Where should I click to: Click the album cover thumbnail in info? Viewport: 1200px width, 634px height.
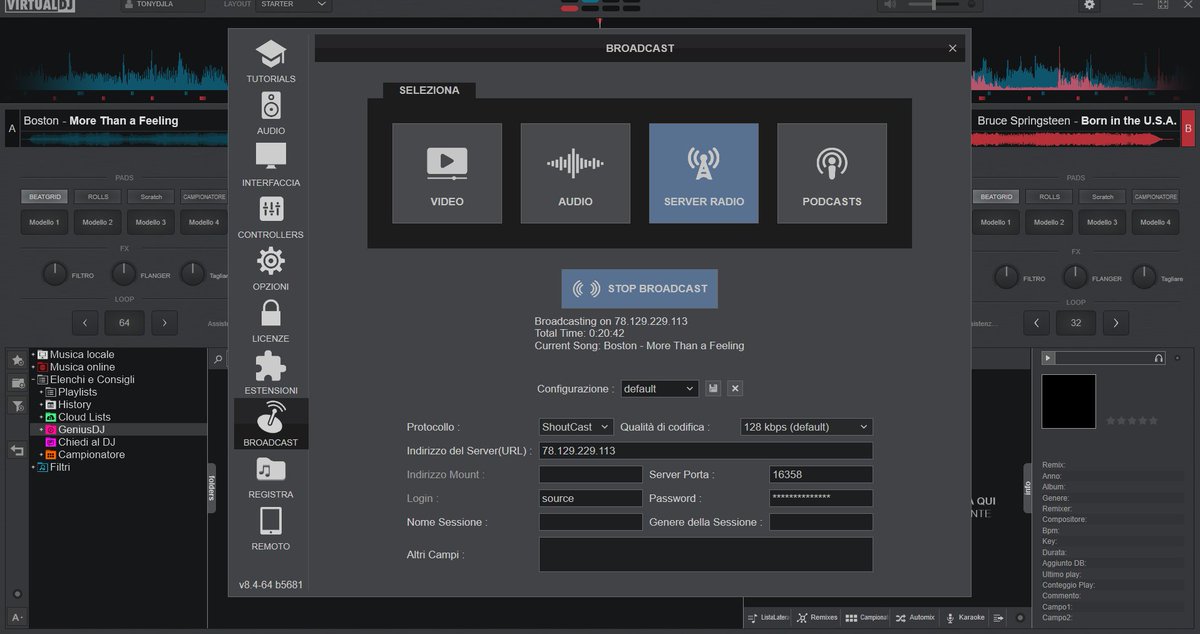click(x=1069, y=402)
